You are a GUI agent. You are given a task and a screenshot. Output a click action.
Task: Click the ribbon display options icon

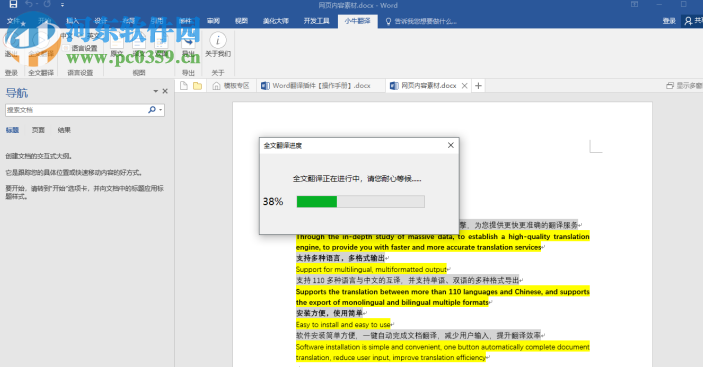634,4
